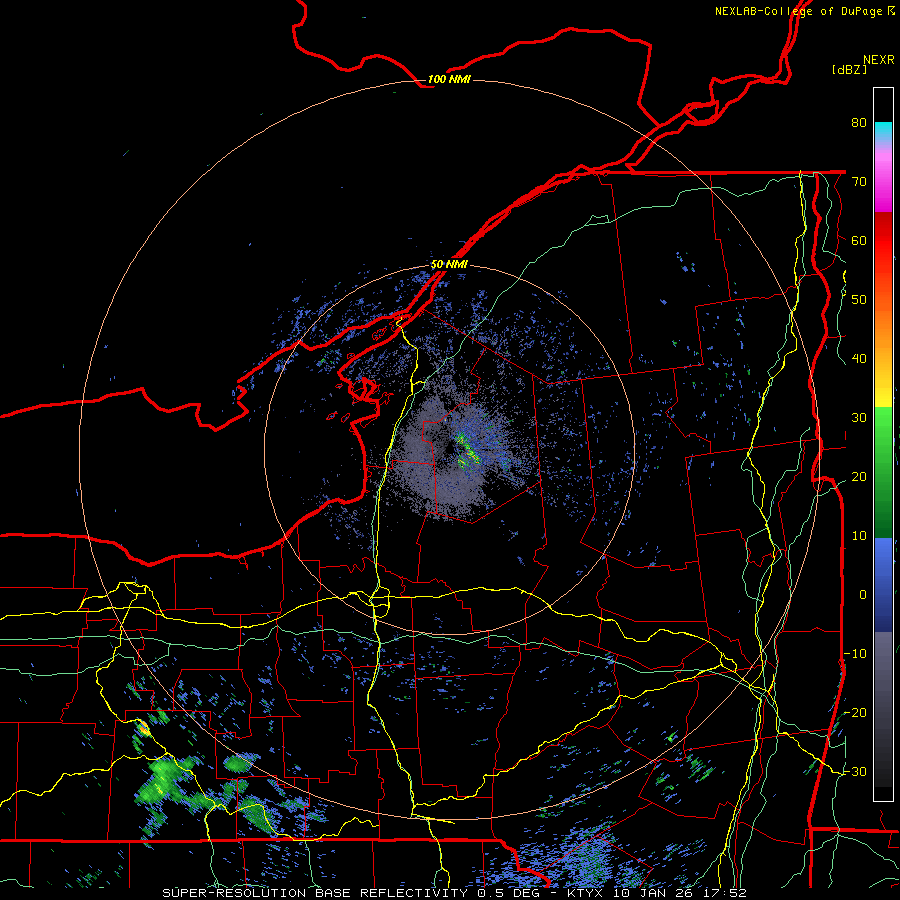900x900 pixels.
Task: Pick the 60 value on dBZ scale
Action: tap(859, 241)
